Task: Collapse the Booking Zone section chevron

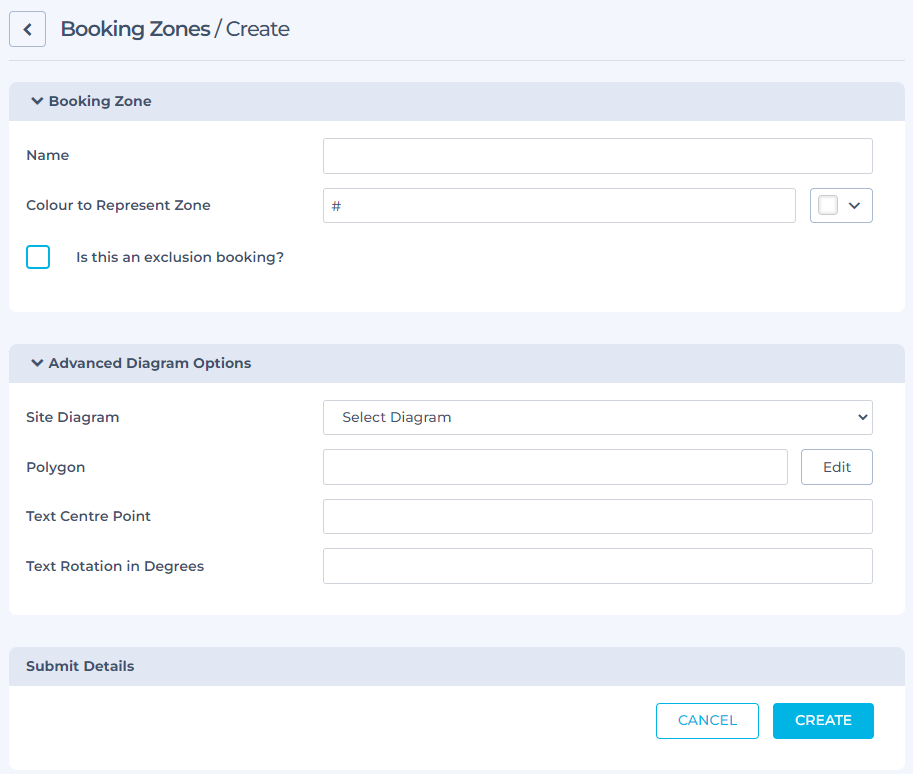Action: (37, 101)
